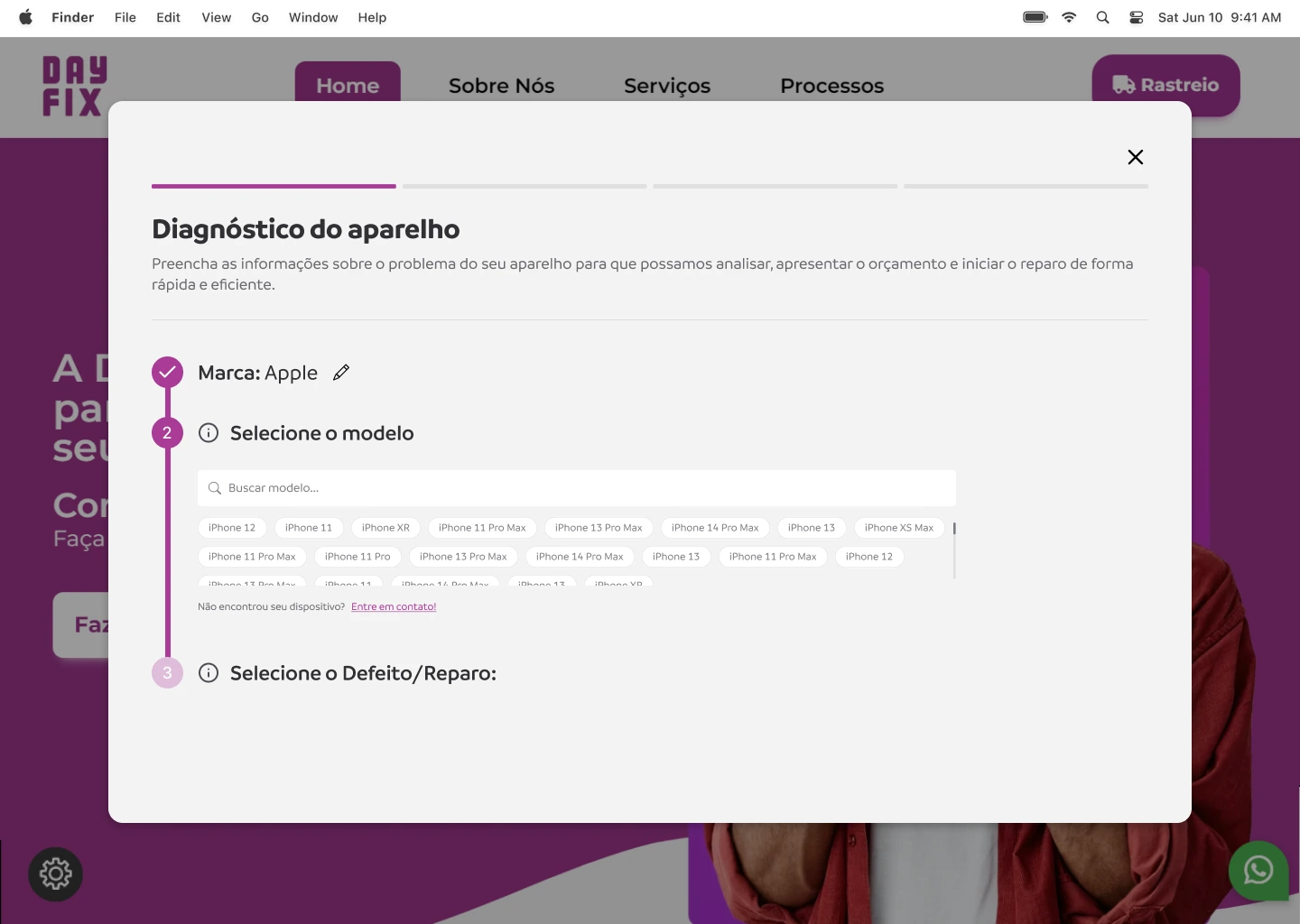Screen dimensions: 1300x924
Task: Open the WhatsApp chat button
Action: [1258, 871]
